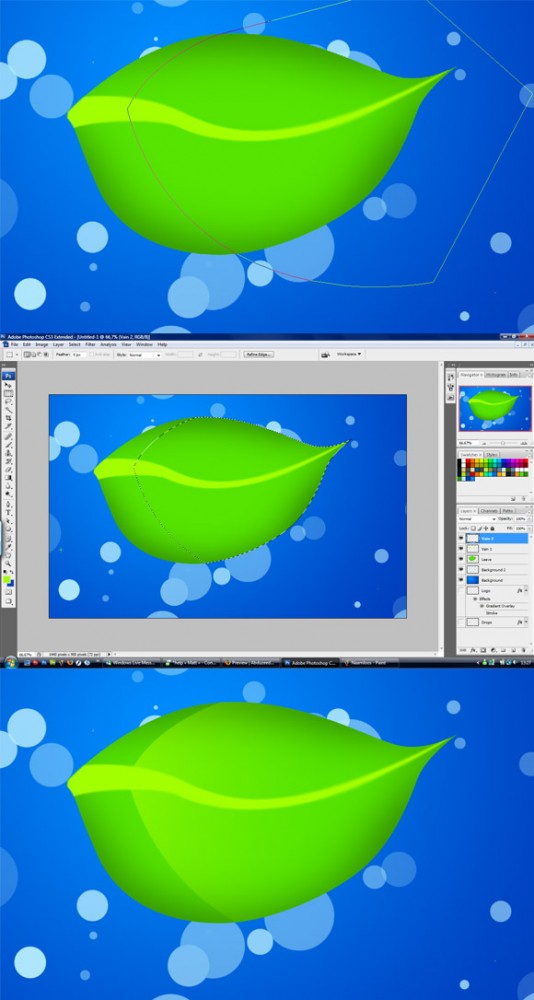
Task: Click the background color blue swatch
Action: coord(11,584)
